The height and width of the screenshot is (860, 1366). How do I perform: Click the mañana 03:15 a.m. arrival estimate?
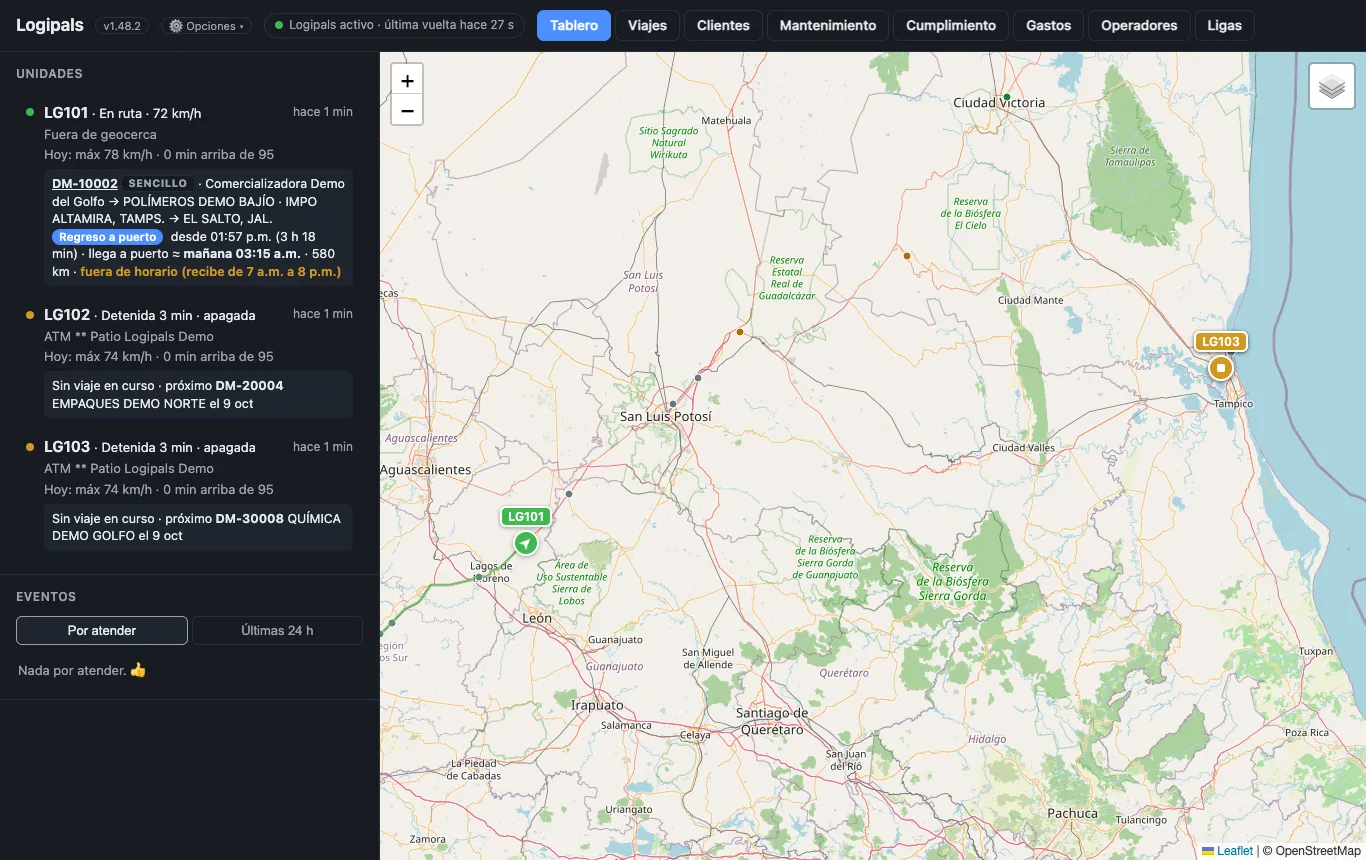tap(242, 254)
